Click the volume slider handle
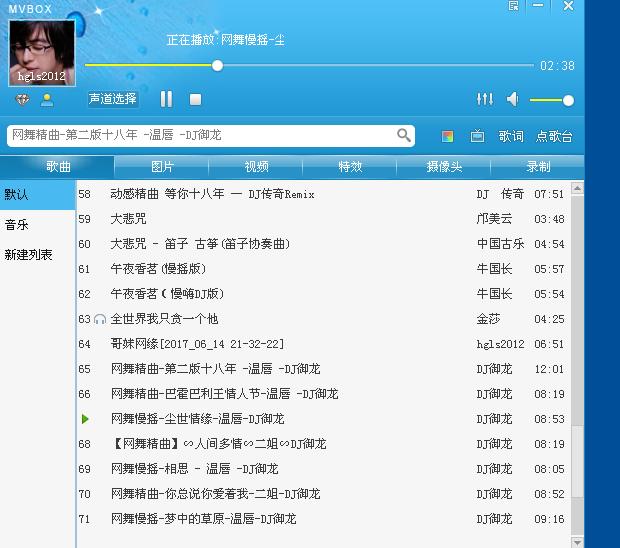The width and height of the screenshot is (620, 548). tap(568, 100)
